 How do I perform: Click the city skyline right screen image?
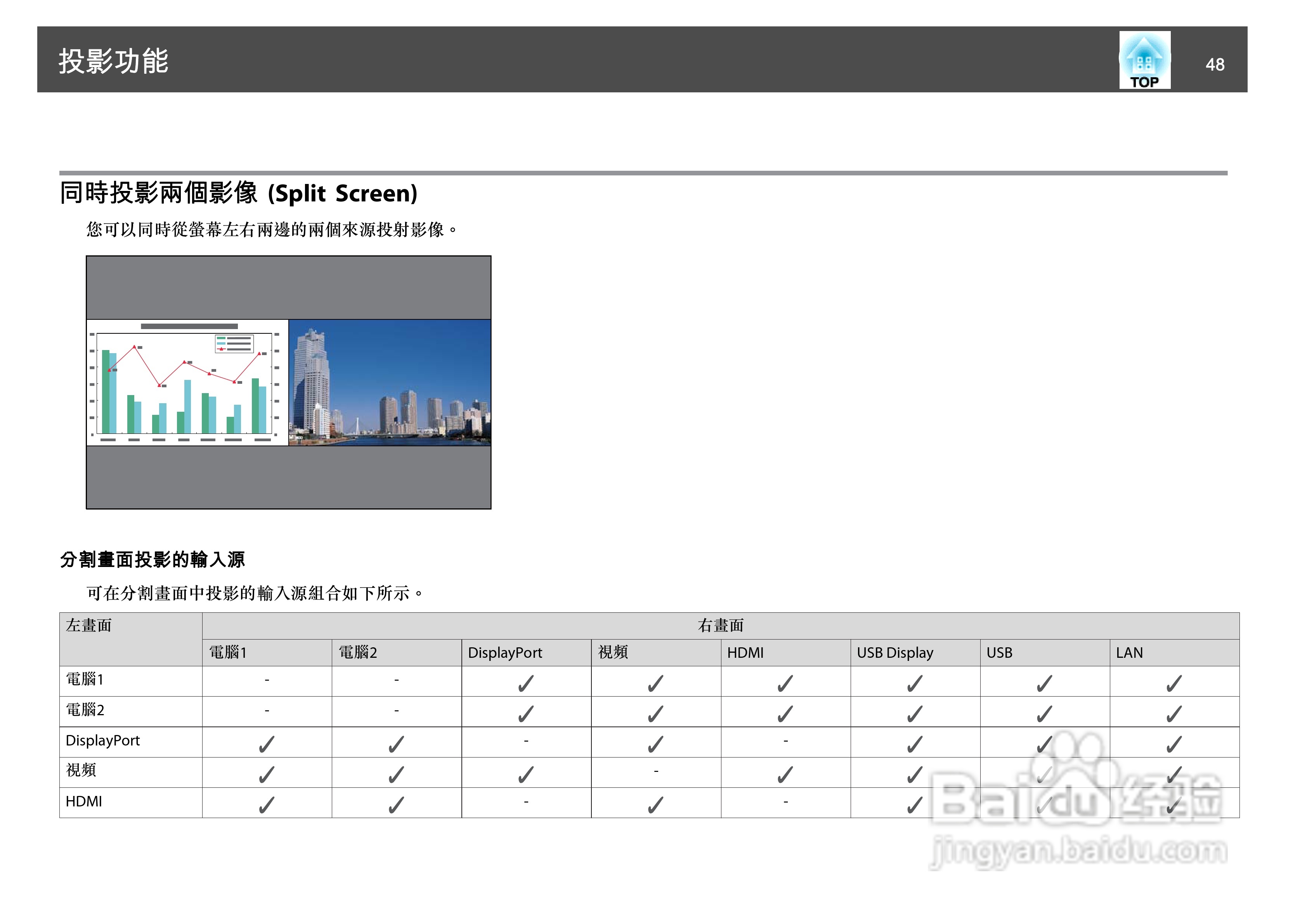(389, 383)
